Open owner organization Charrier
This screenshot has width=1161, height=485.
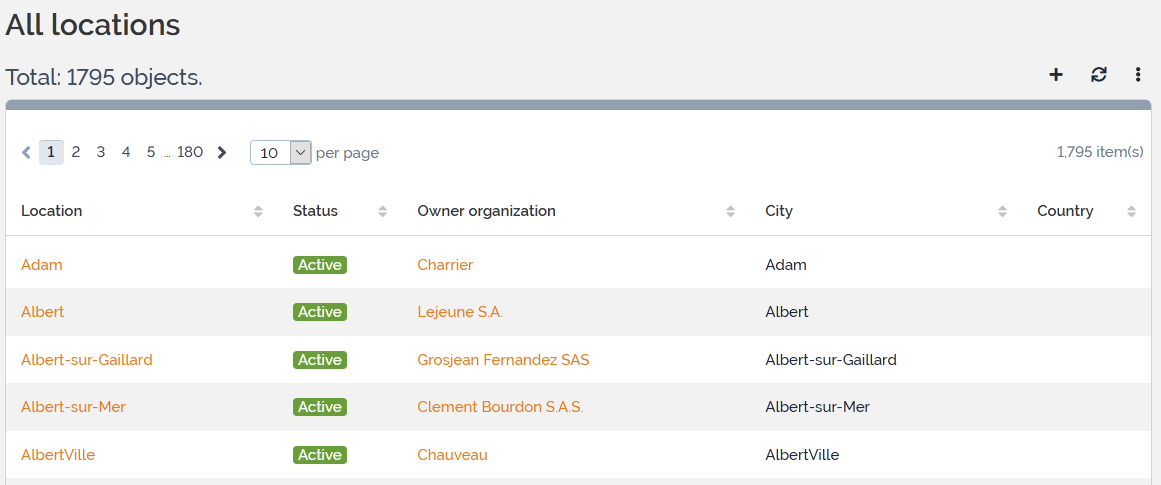pyautogui.click(x=445, y=265)
